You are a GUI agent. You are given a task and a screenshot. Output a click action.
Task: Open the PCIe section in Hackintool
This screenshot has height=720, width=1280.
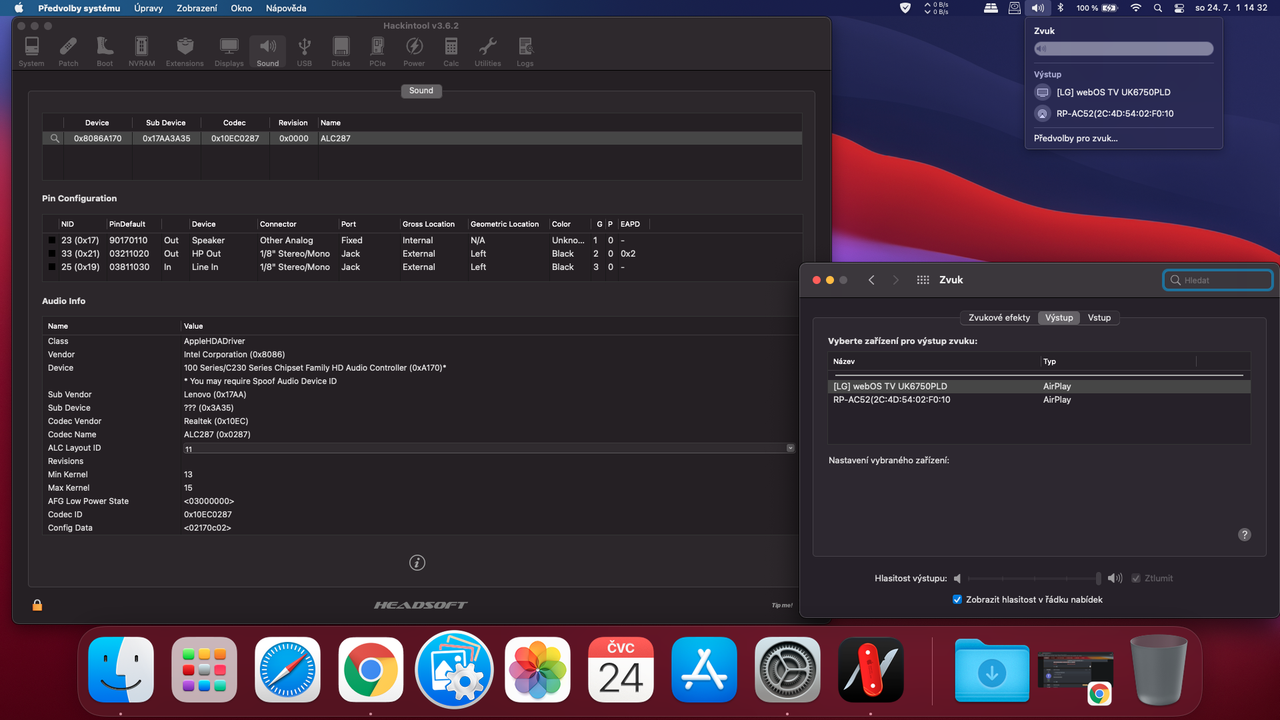(377, 51)
